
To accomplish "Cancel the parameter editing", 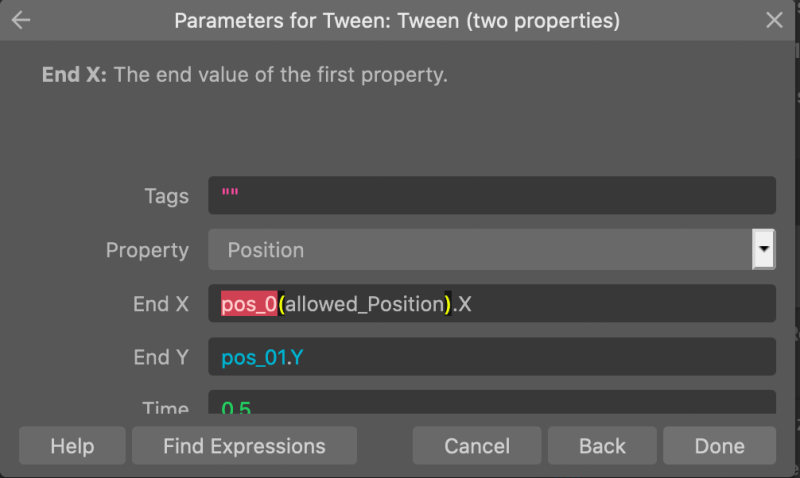I will 477,446.
